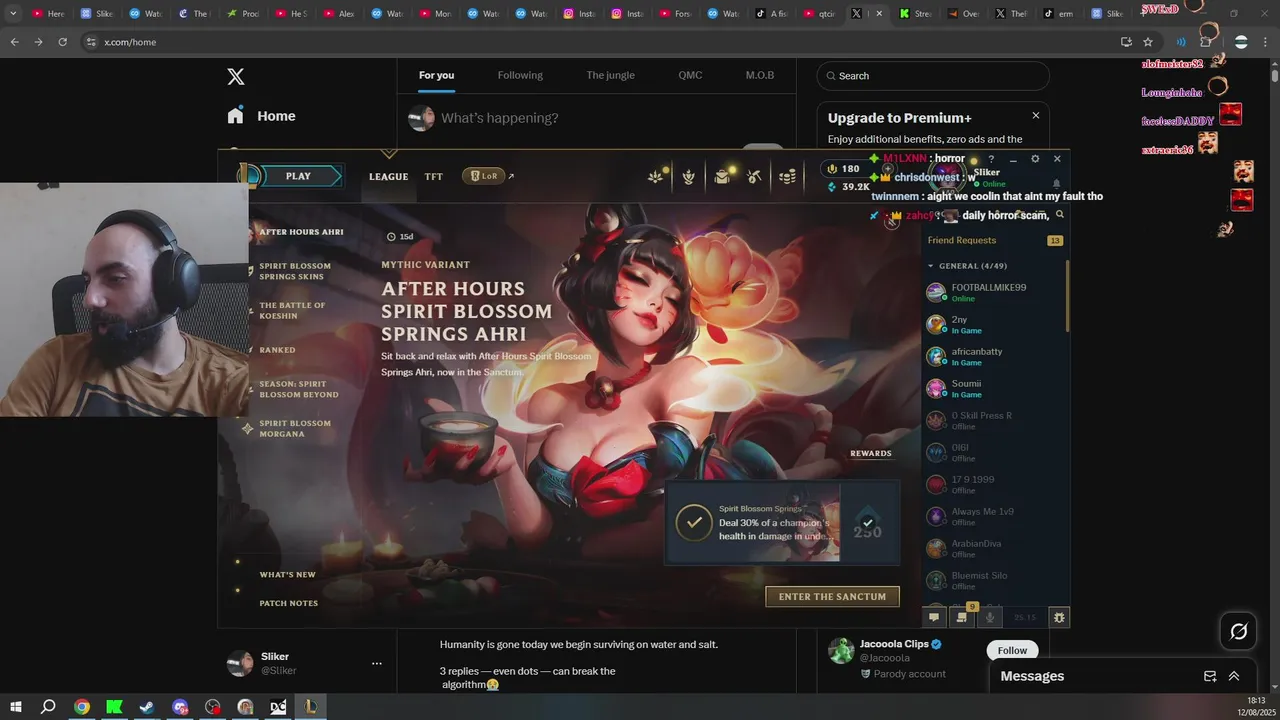Open Chrome tab search dropdown arrow

tap(13, 14)
